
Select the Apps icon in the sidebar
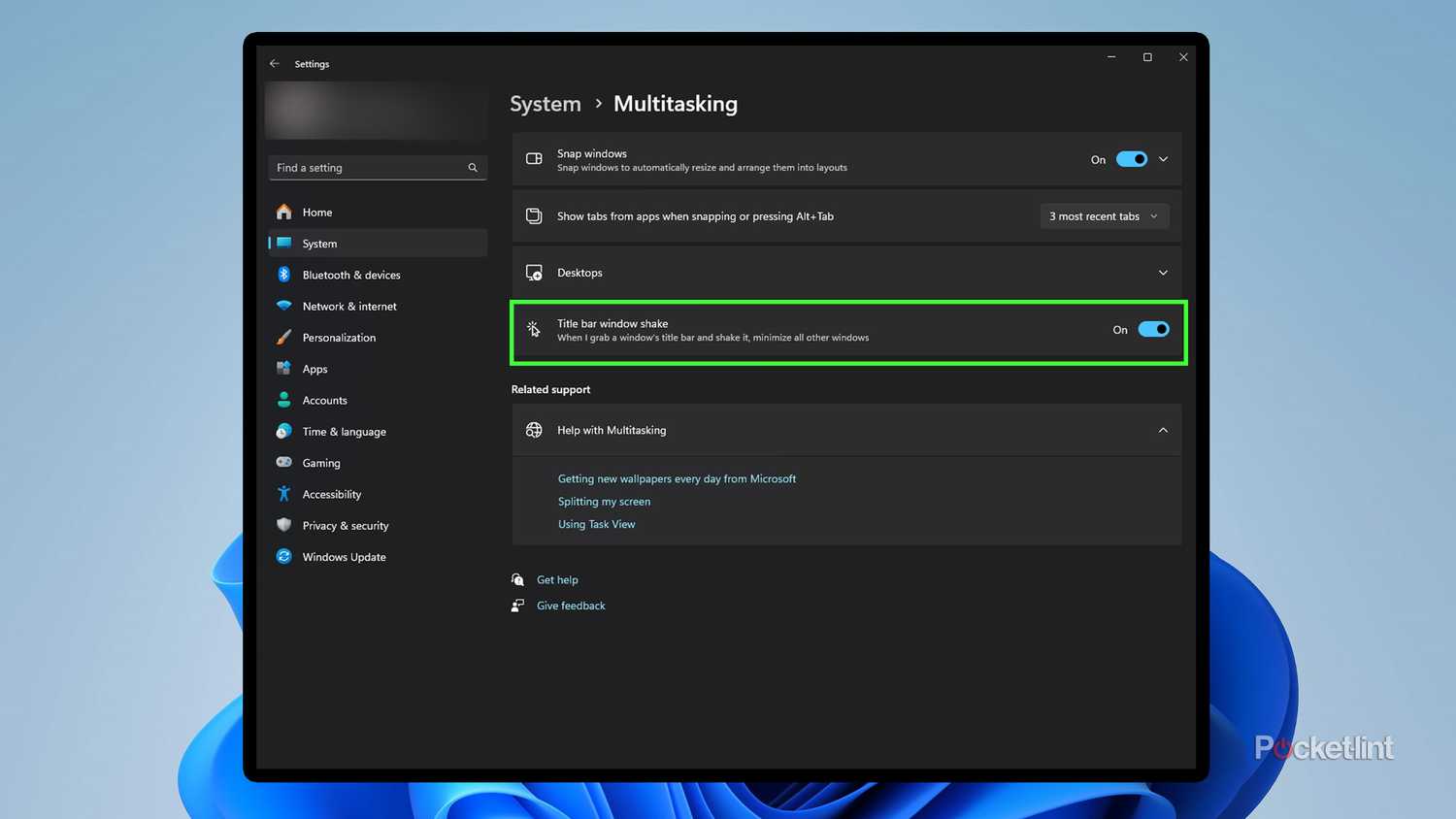tap(284, 369)
